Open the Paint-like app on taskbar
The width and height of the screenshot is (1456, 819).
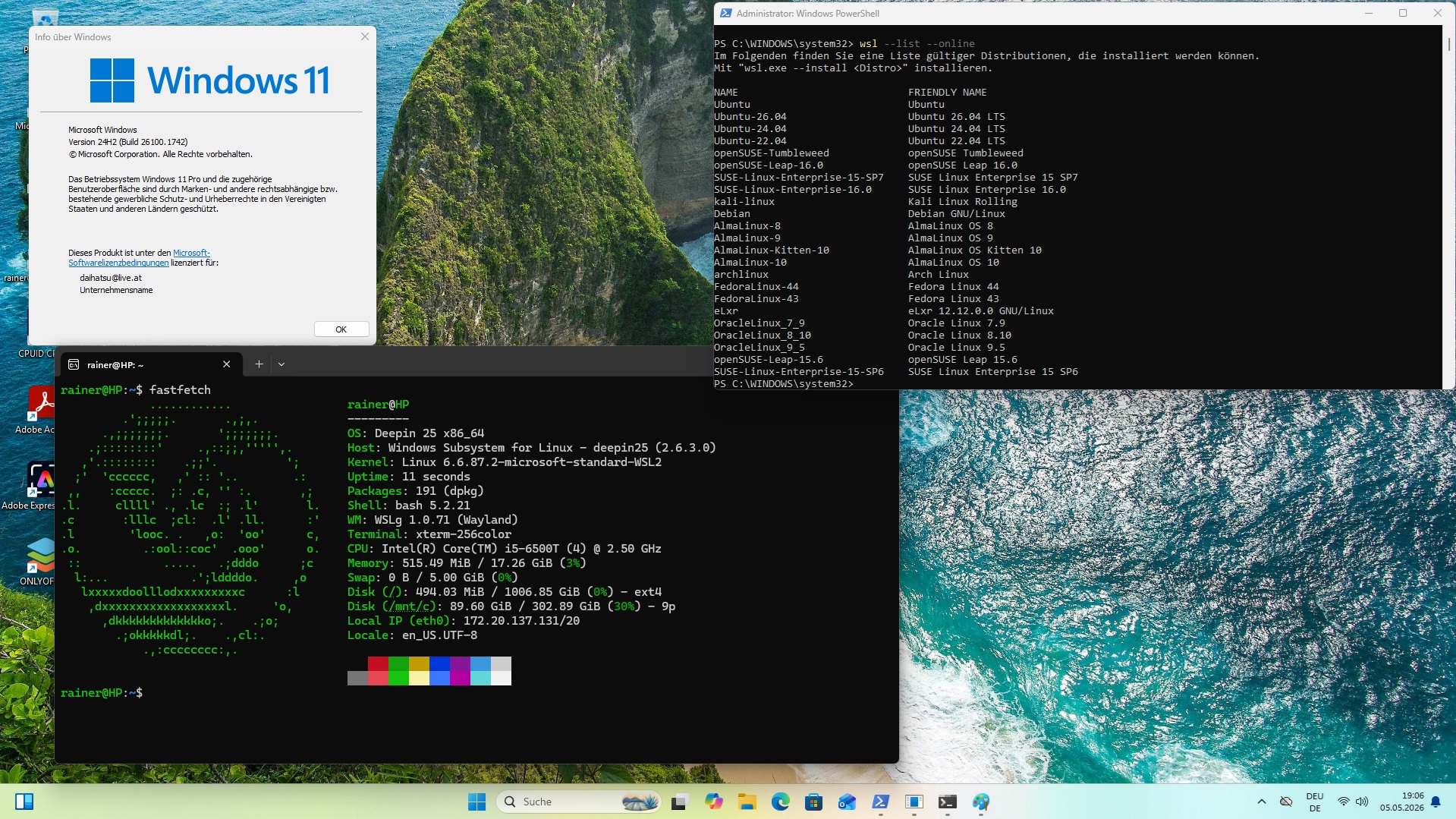[x=980, y=802]
